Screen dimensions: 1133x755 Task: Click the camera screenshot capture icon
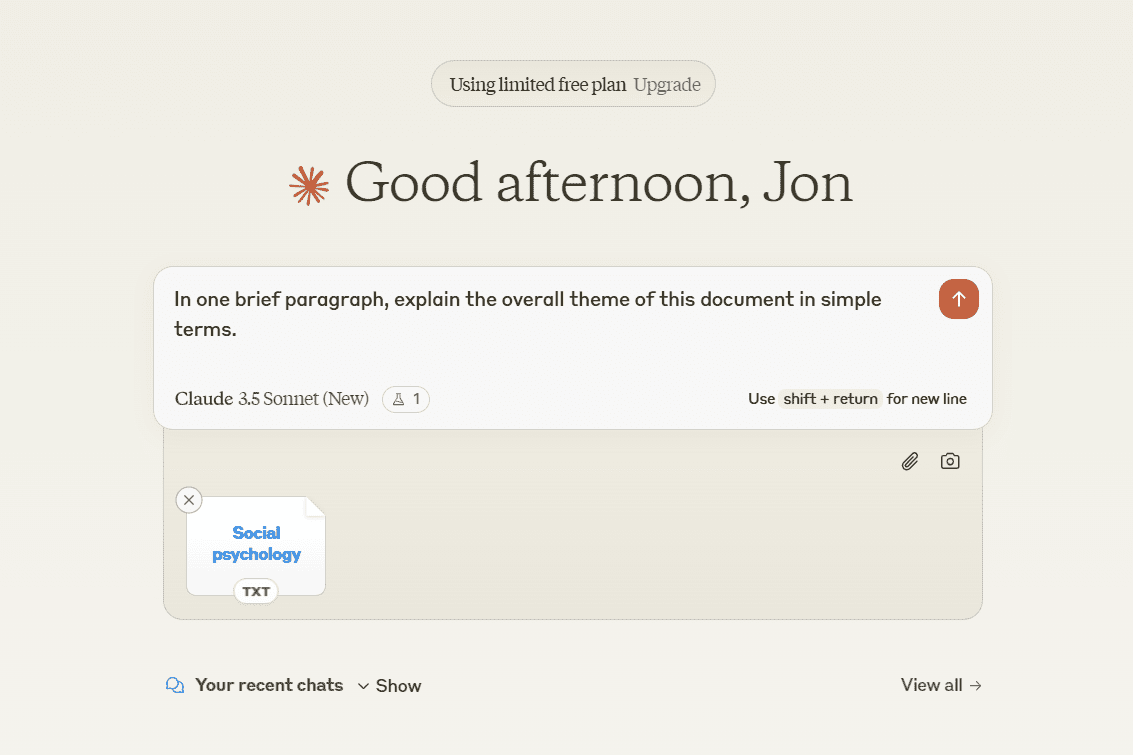(x=950, y=461)
